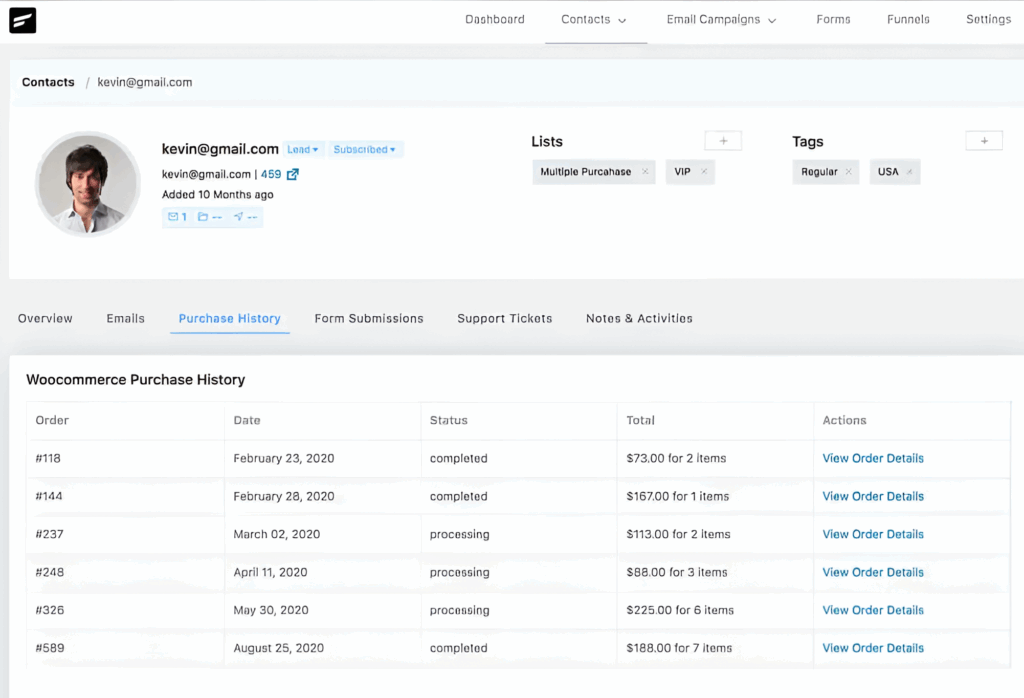
Task: Open the Notes & Activities tab
Action: pyautogui.click(x=639, y=318)
